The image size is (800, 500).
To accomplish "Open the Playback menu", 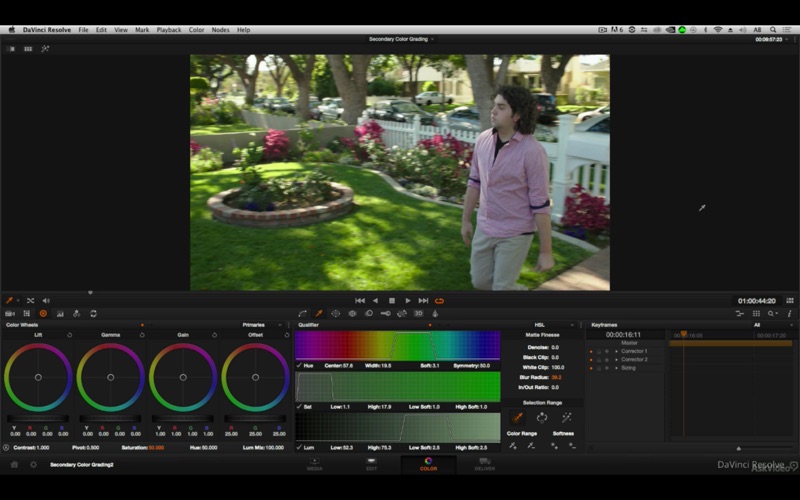I will (169, 30).
